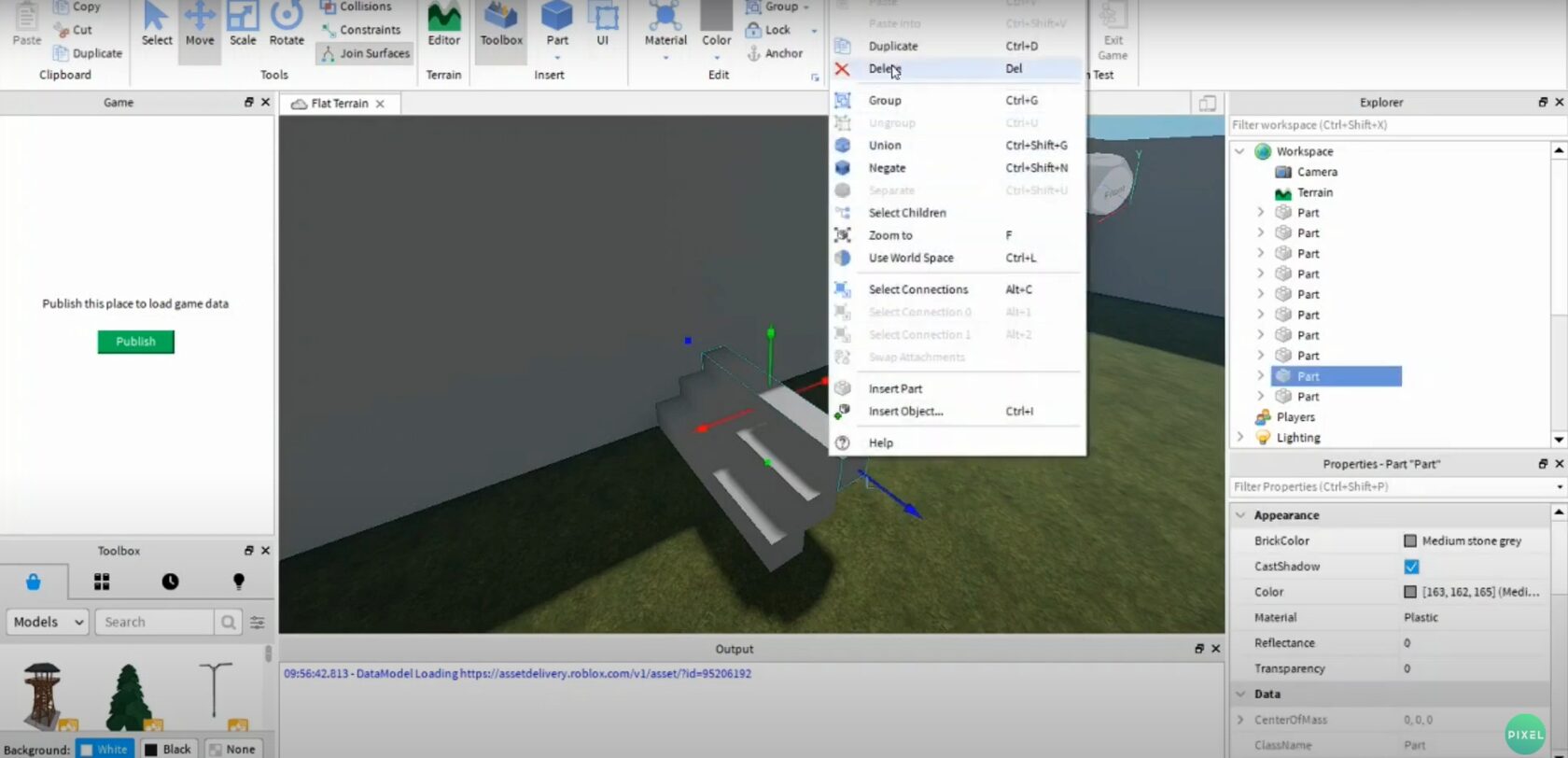This screenshot has height=758, width=1568.
Task: Expand the Lighting node
Action: click(x=1239, y=438)
